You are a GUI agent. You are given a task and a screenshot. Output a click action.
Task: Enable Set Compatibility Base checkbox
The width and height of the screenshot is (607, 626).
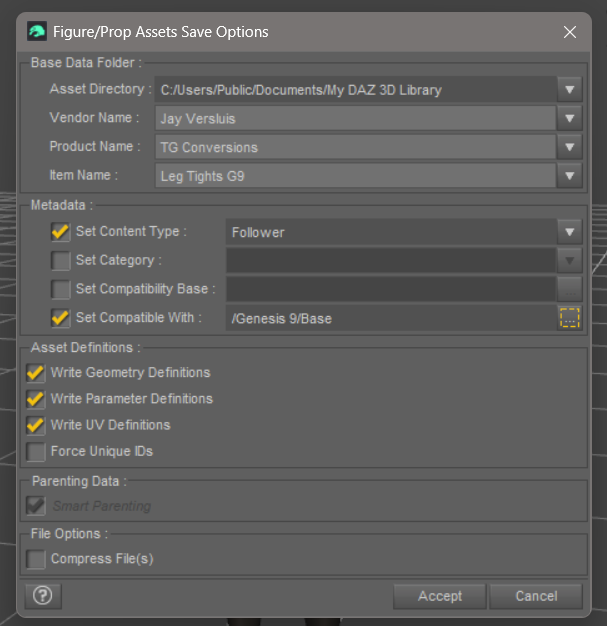pyautogui.click(x=60, y=289)
